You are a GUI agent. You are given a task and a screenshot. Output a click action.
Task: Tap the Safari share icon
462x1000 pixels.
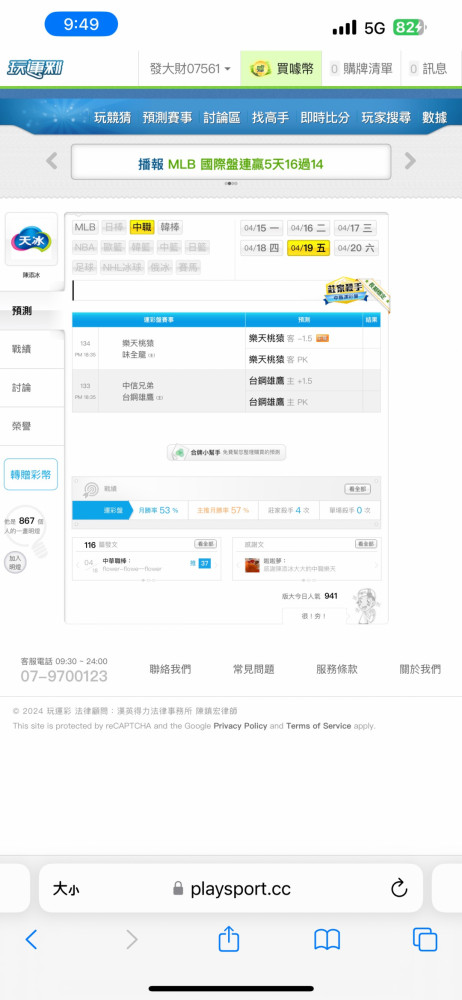coord(228,938)
